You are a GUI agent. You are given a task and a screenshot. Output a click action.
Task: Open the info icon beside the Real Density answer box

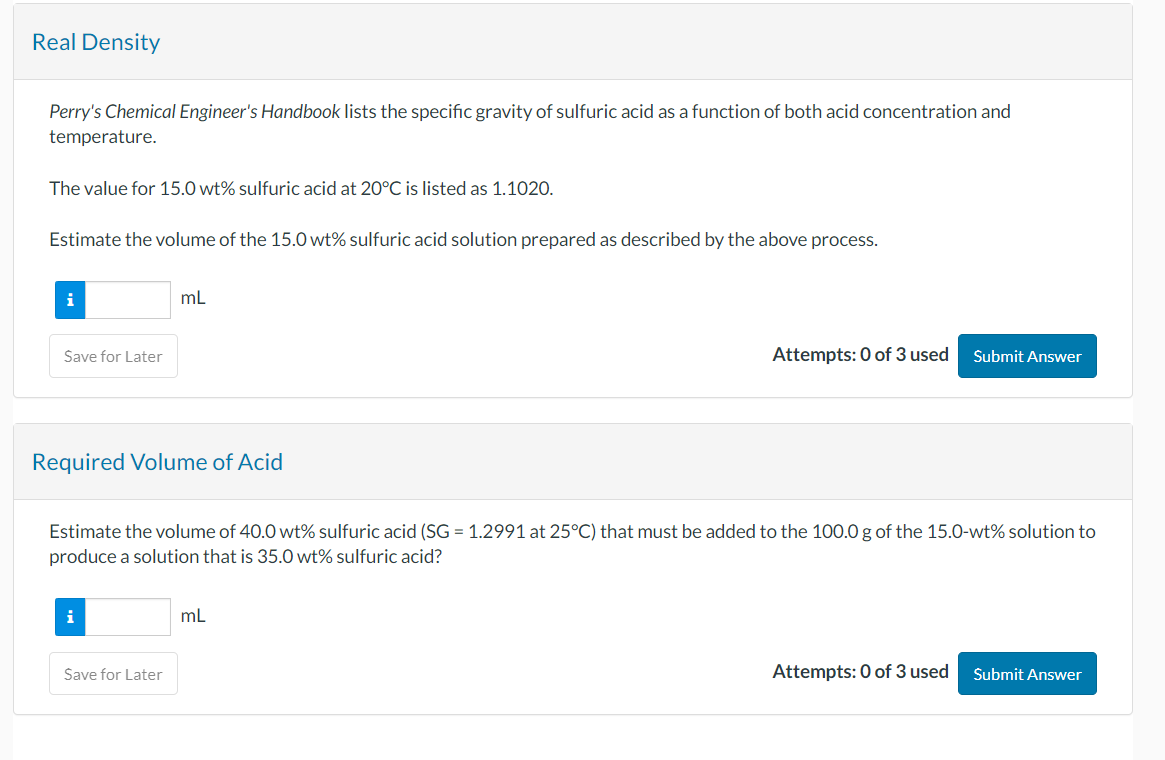coord(69,299)
